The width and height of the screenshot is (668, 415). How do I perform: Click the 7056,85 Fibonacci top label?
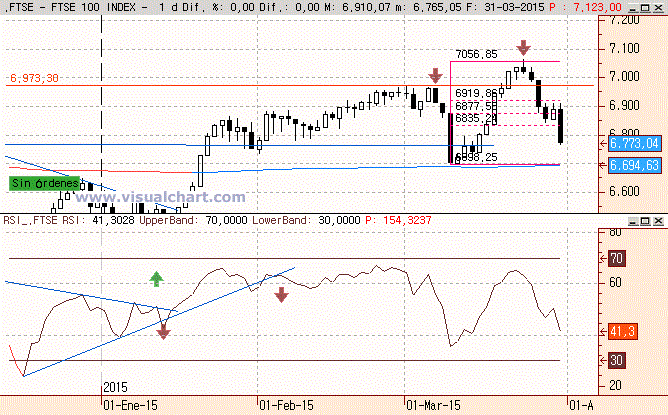coord(476,54)
